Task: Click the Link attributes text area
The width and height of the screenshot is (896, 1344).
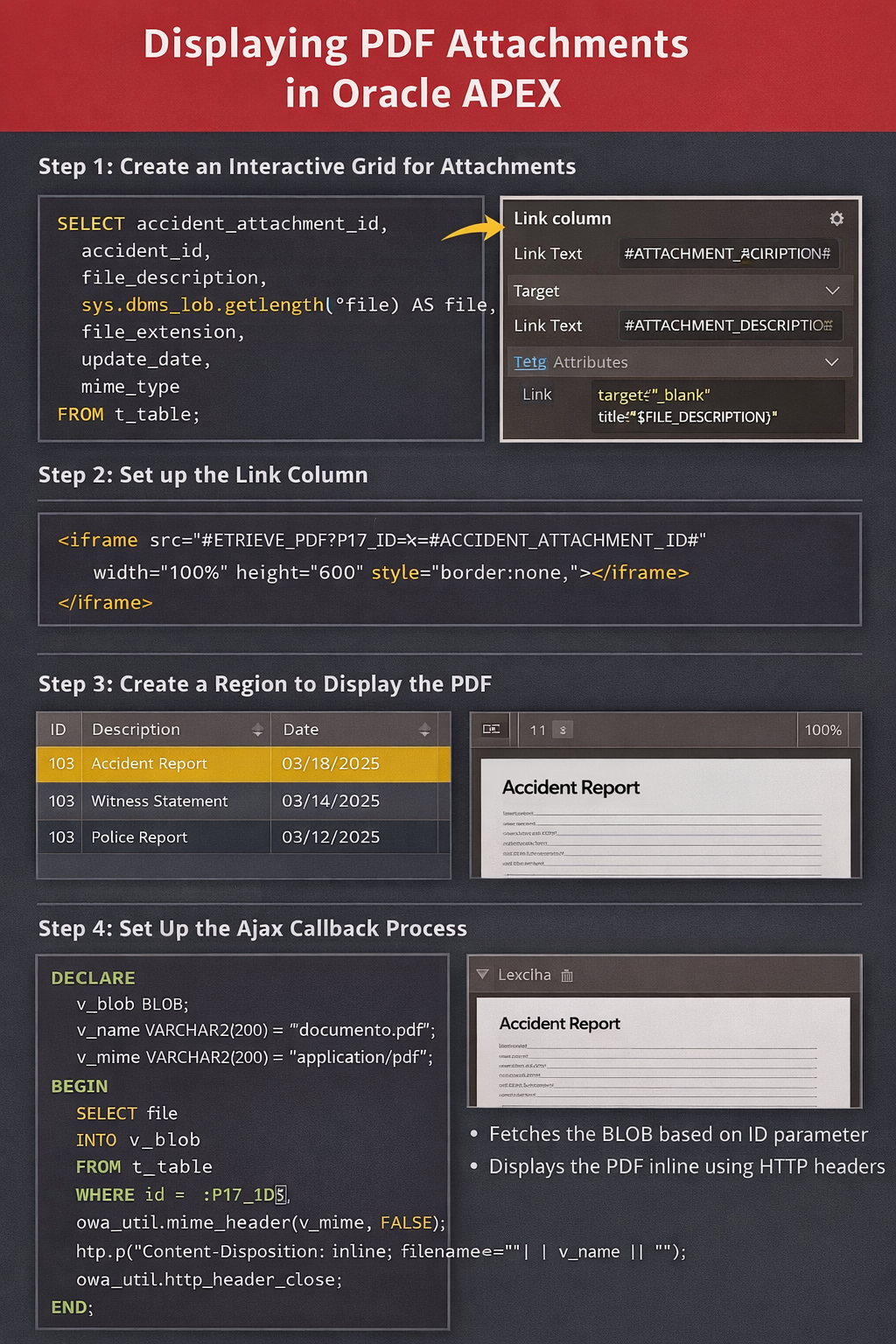Action: coord(718,406)
